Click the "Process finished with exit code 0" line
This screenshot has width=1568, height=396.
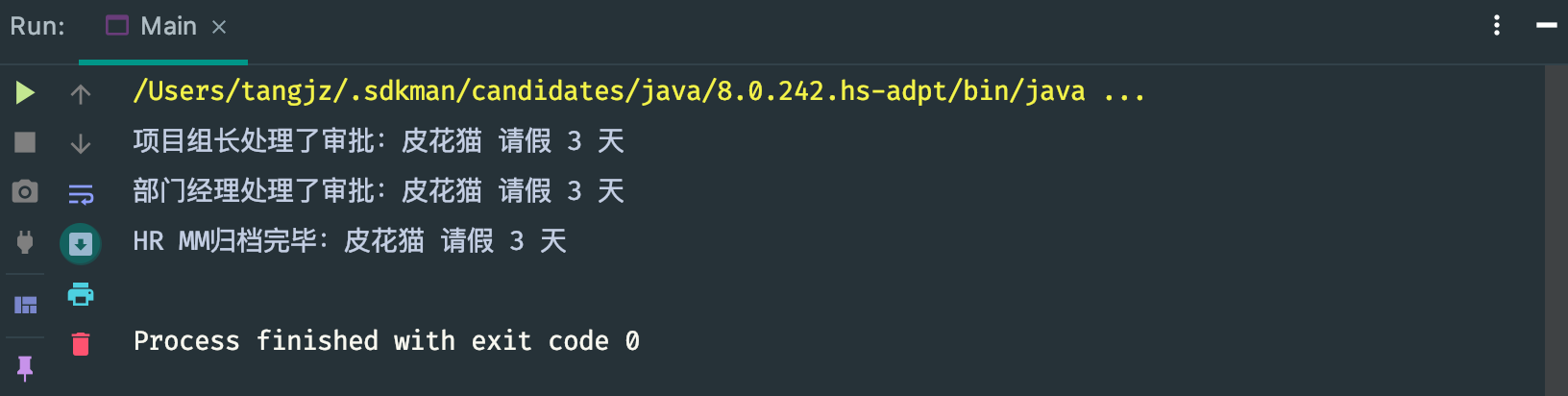pyautogui.click(x=386, y=341)
